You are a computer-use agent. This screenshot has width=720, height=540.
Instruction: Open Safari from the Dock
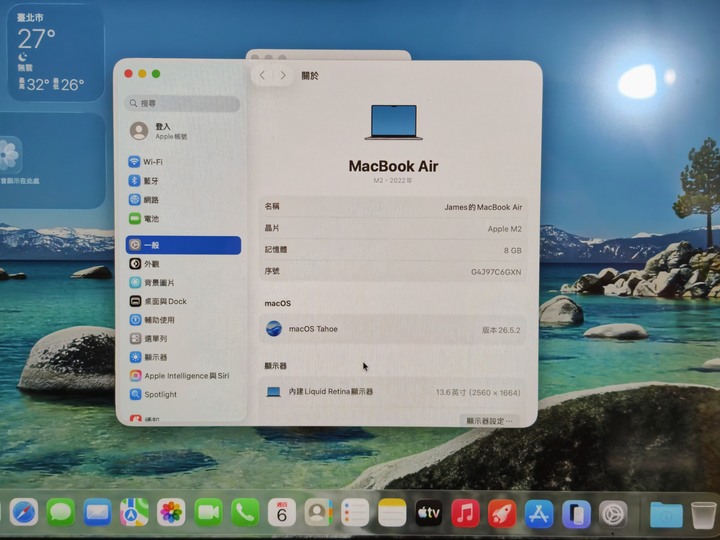point(24,512)
